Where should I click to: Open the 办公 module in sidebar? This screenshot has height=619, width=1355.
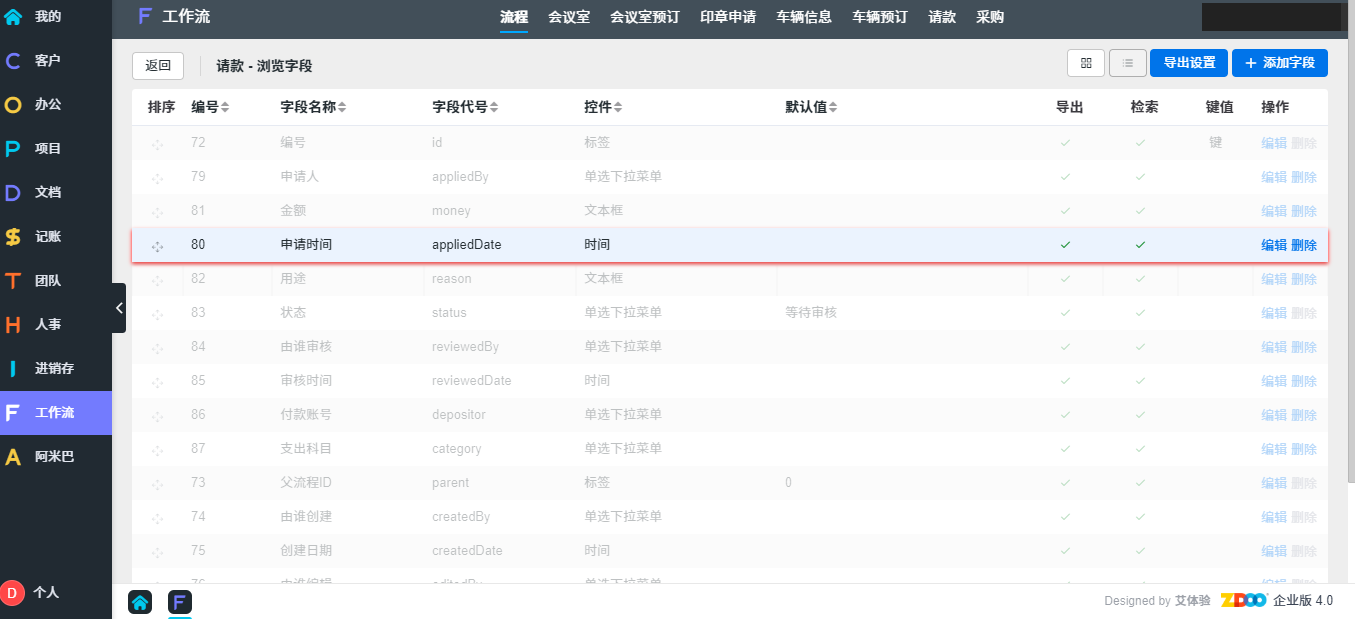[x=56, y=104]
